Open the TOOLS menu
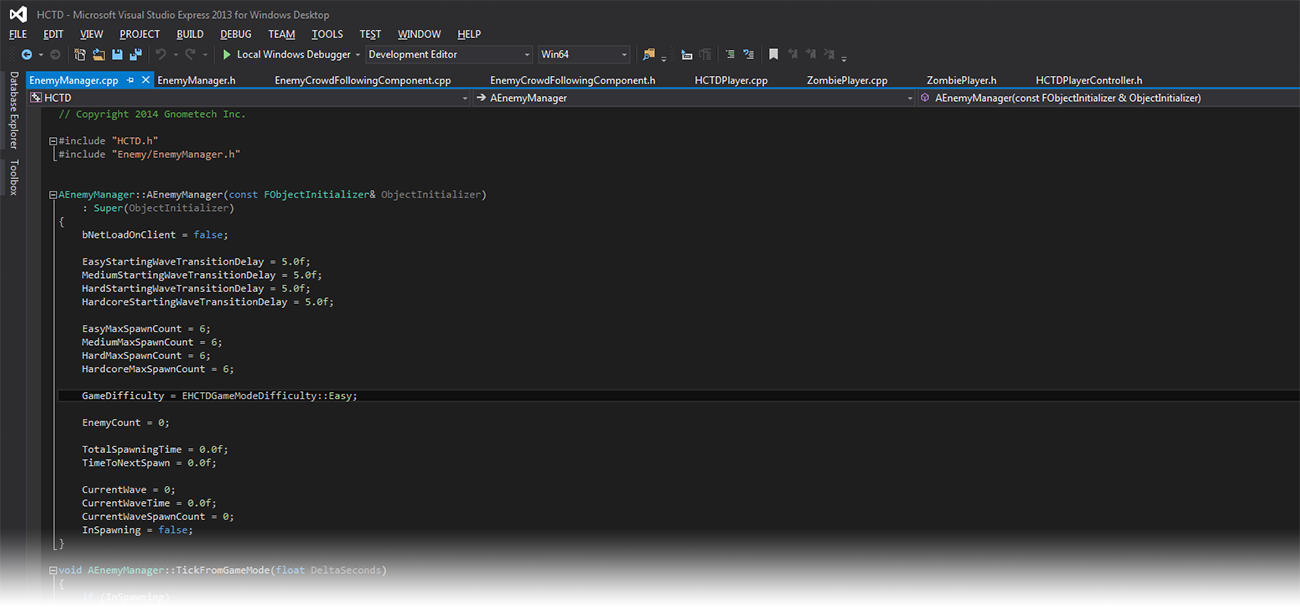This screenshot has width=1300, height=612. coord(327,34)
